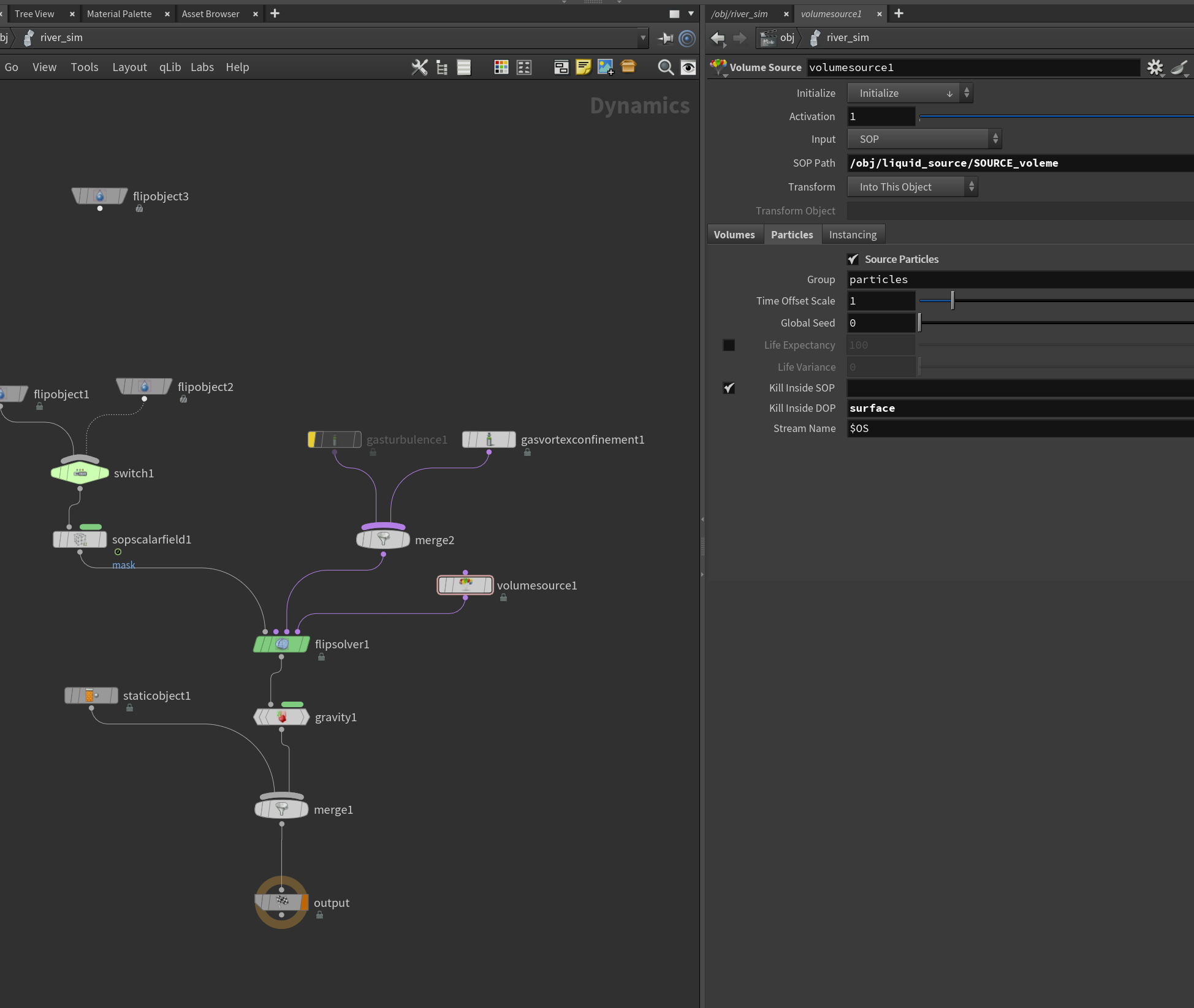1194x1008 pixels.
Task: Open the Layout menu
Action: tap(129, 67)
